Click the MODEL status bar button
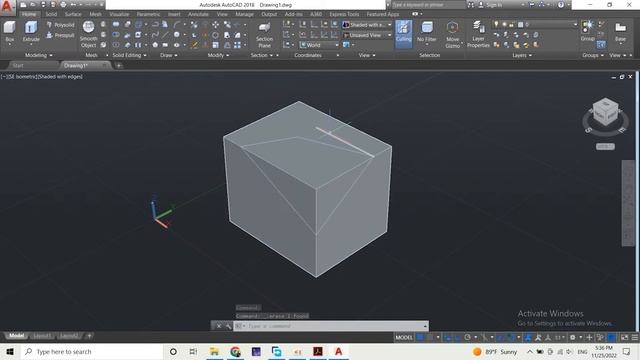This screenshot has height=360, width=640. 404,337
